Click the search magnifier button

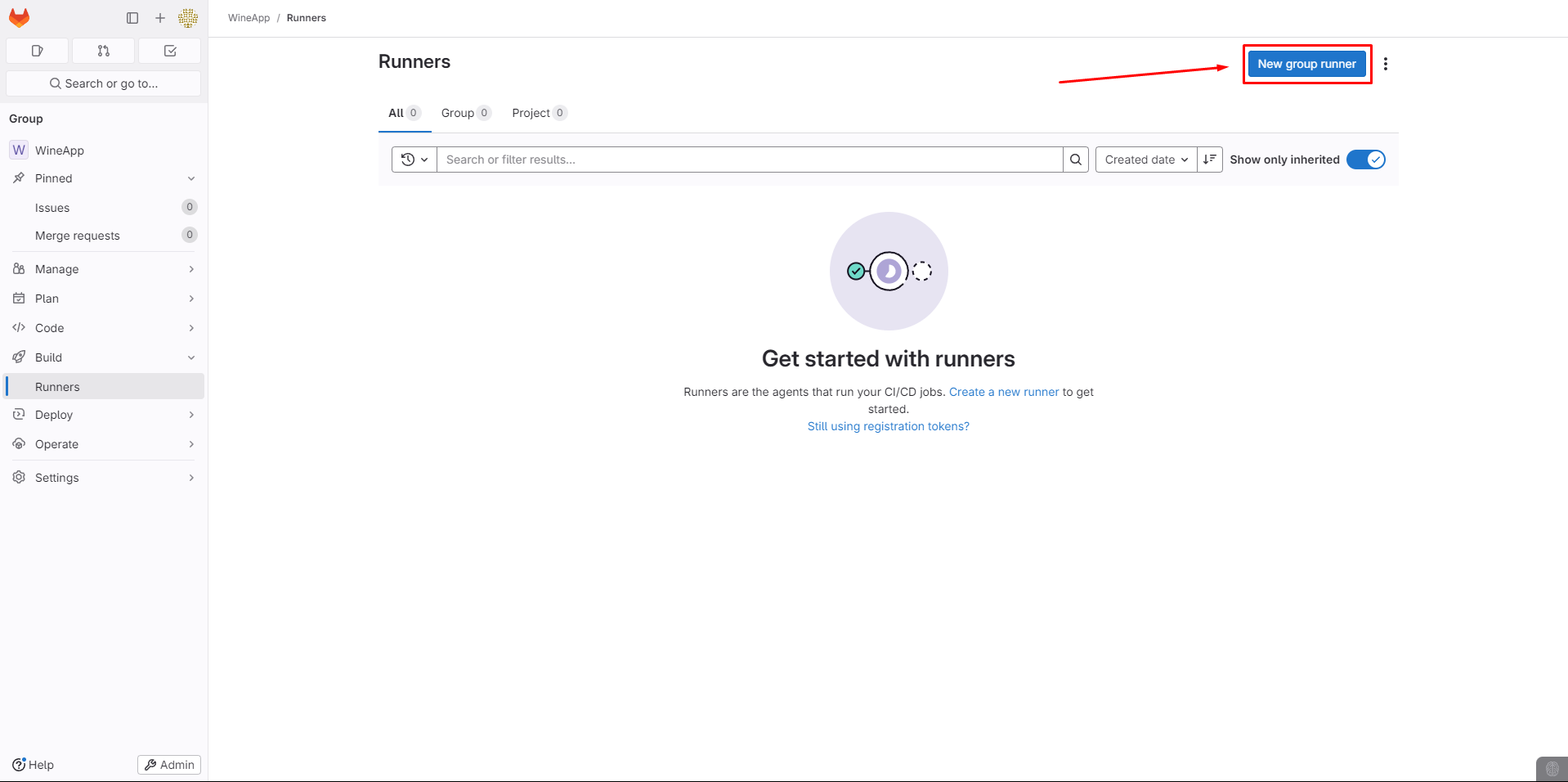(1076, 160)
